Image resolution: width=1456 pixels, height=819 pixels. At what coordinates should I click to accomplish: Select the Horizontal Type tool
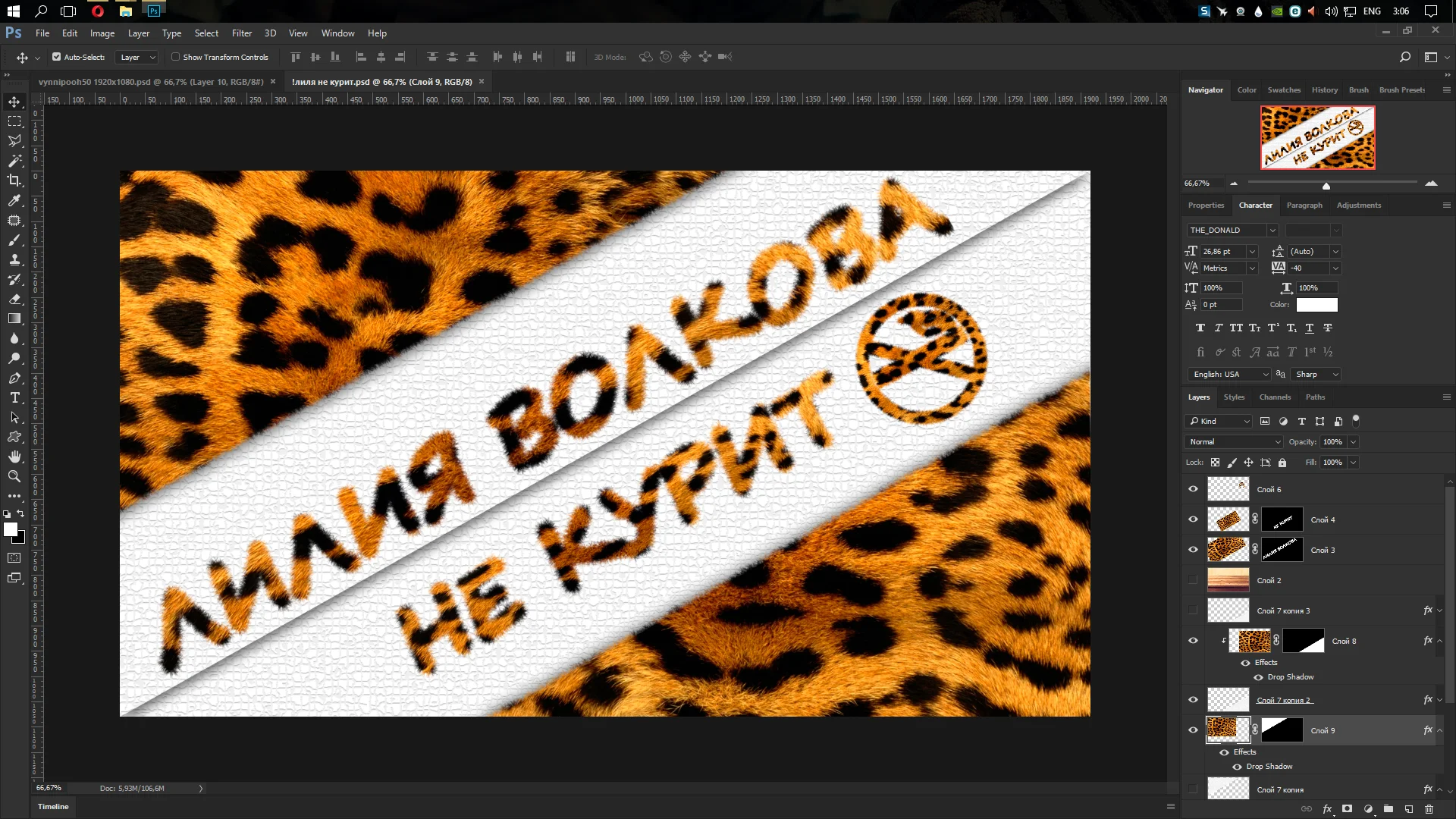coord(14,397)
